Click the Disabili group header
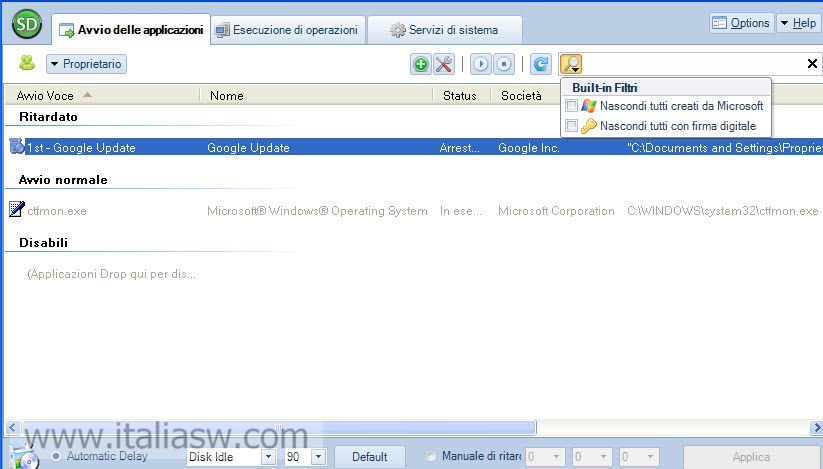 pyautogui.click(x=44, y=242)
